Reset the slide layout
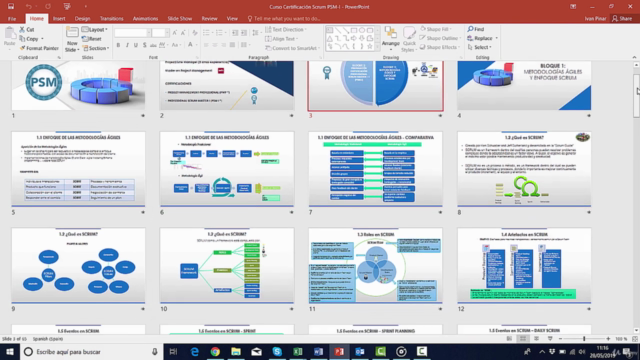Image resolution: width=640 pixels, height=360 pixels. click(91, 39)
